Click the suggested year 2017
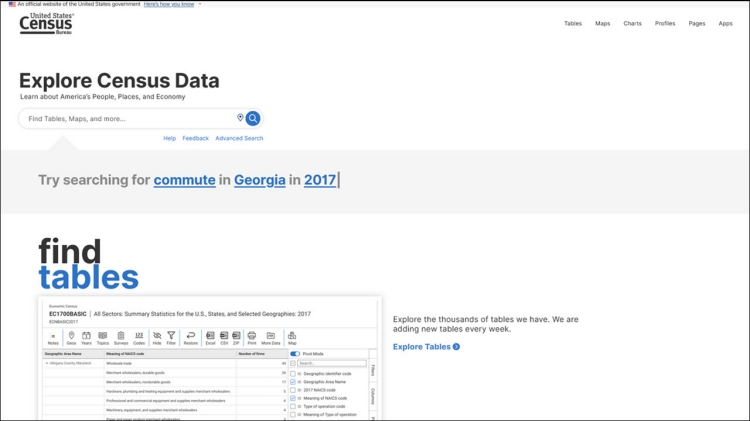Screen dimensions: 750x421 click(x=320, y=180)
